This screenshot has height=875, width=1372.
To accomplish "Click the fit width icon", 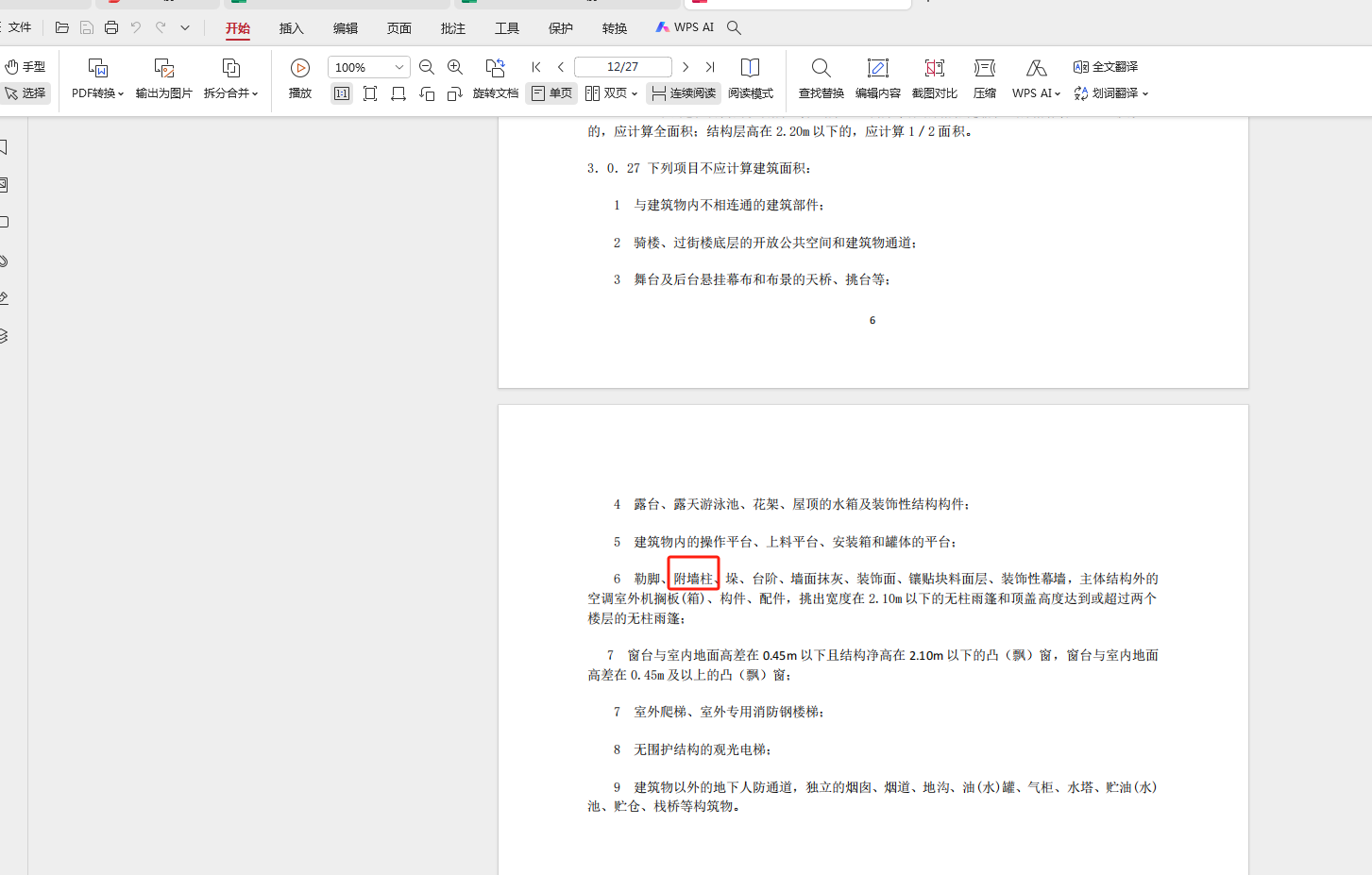I will (x=398, y=93).
